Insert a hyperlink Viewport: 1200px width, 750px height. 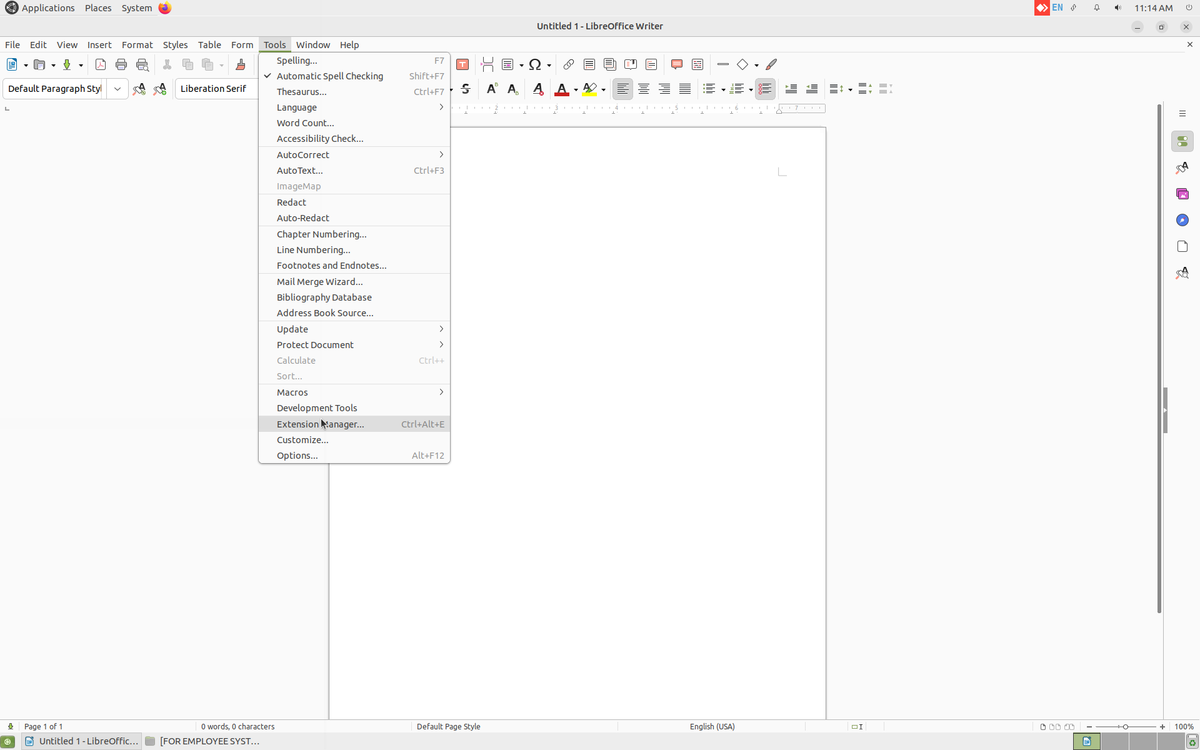pos(568,64)
